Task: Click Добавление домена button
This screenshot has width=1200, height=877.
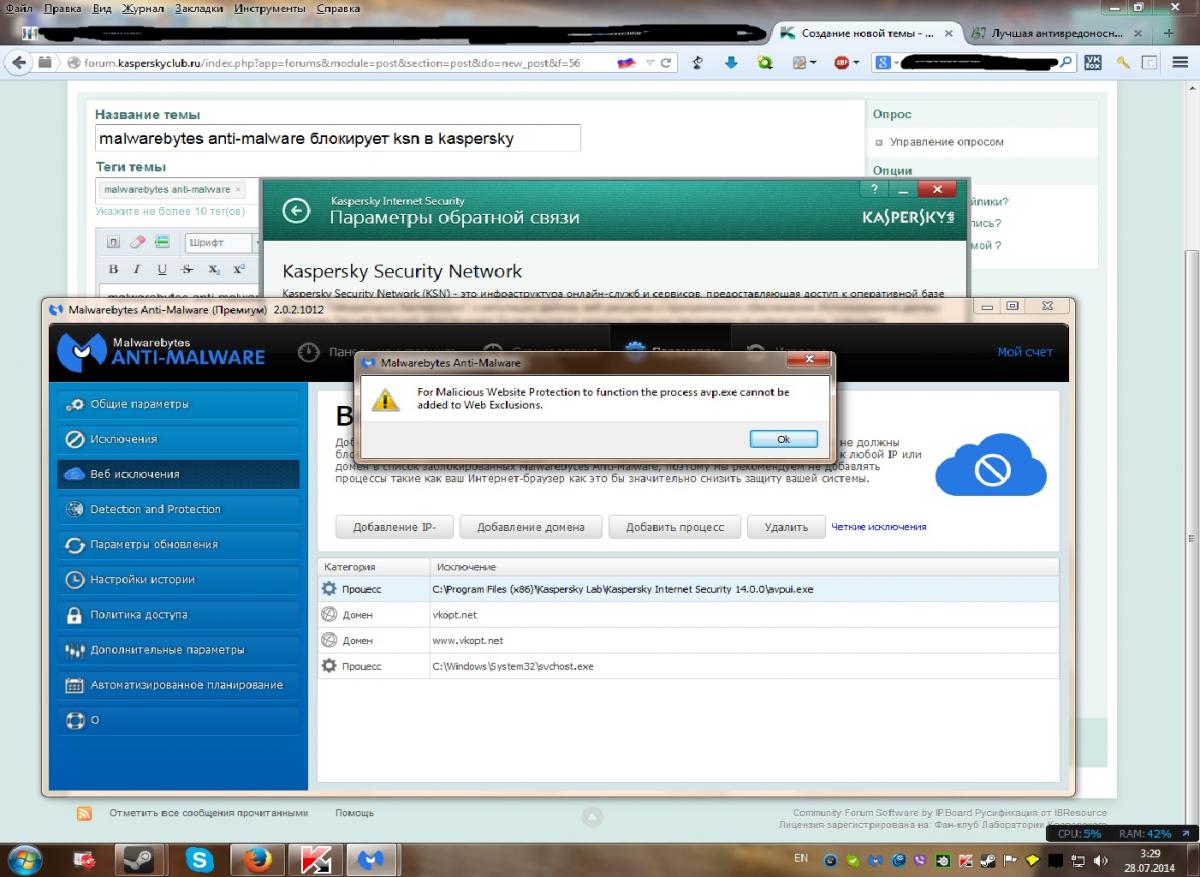Action: pyautogui.click(x=531, y=527)
